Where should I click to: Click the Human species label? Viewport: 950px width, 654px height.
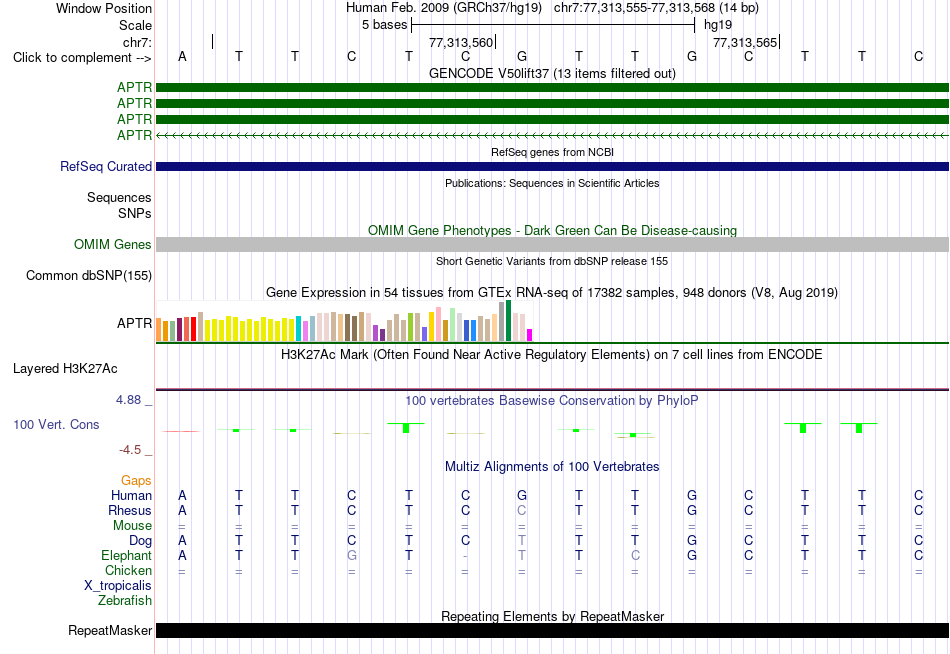131,496
